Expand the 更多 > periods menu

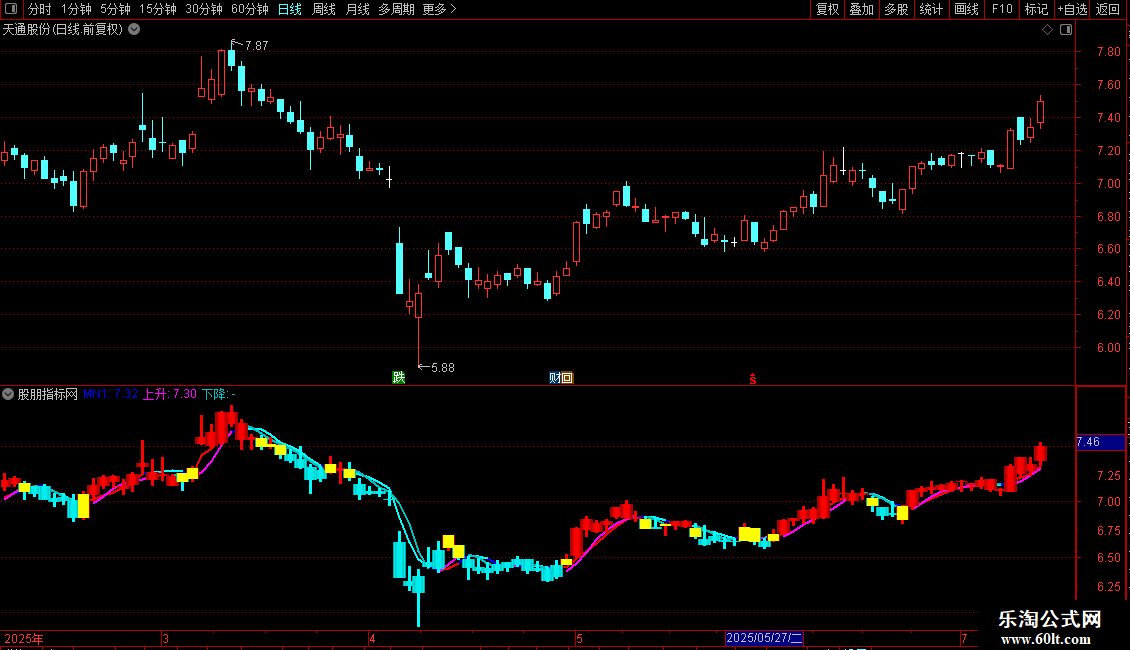click(x=439, y=9)
